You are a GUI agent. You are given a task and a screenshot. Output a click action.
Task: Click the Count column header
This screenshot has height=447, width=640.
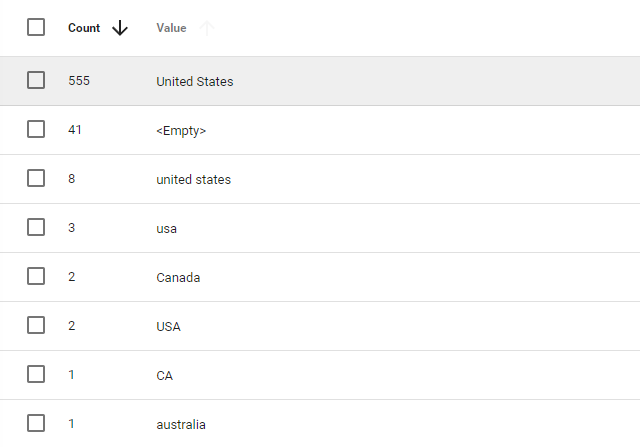point(84,28)
